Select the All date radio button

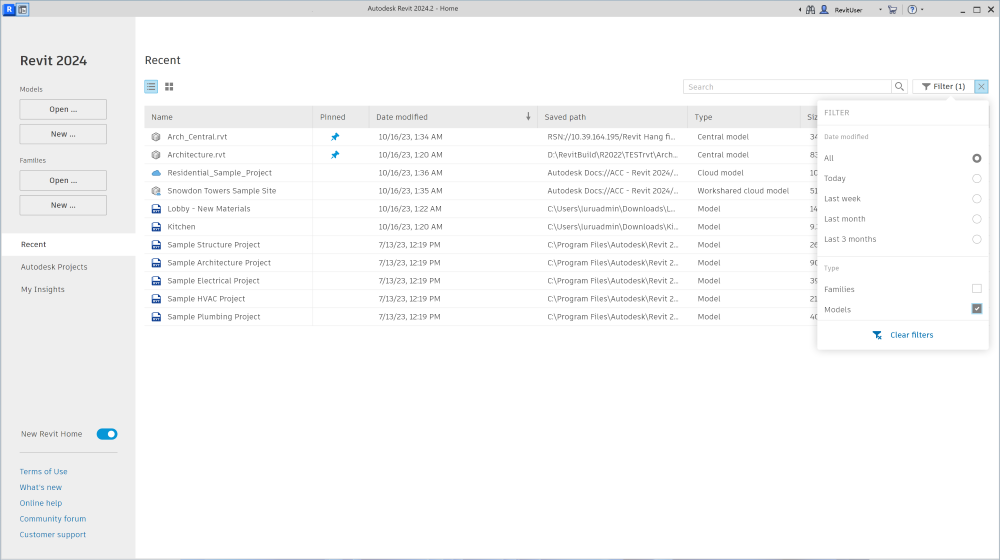point(976,158)
